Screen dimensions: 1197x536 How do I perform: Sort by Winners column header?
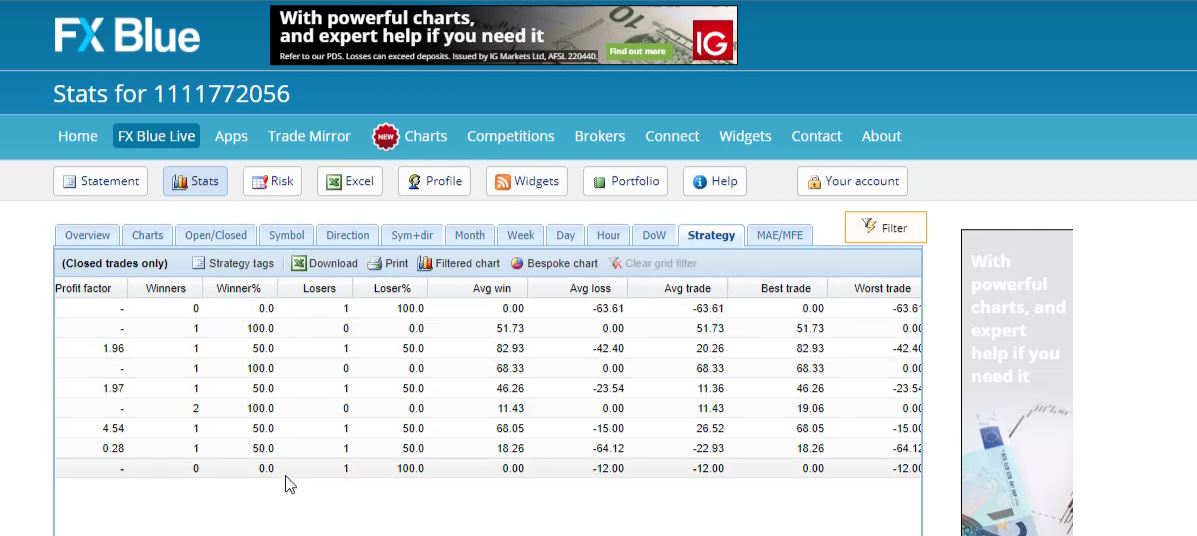[x=164, y=288]
